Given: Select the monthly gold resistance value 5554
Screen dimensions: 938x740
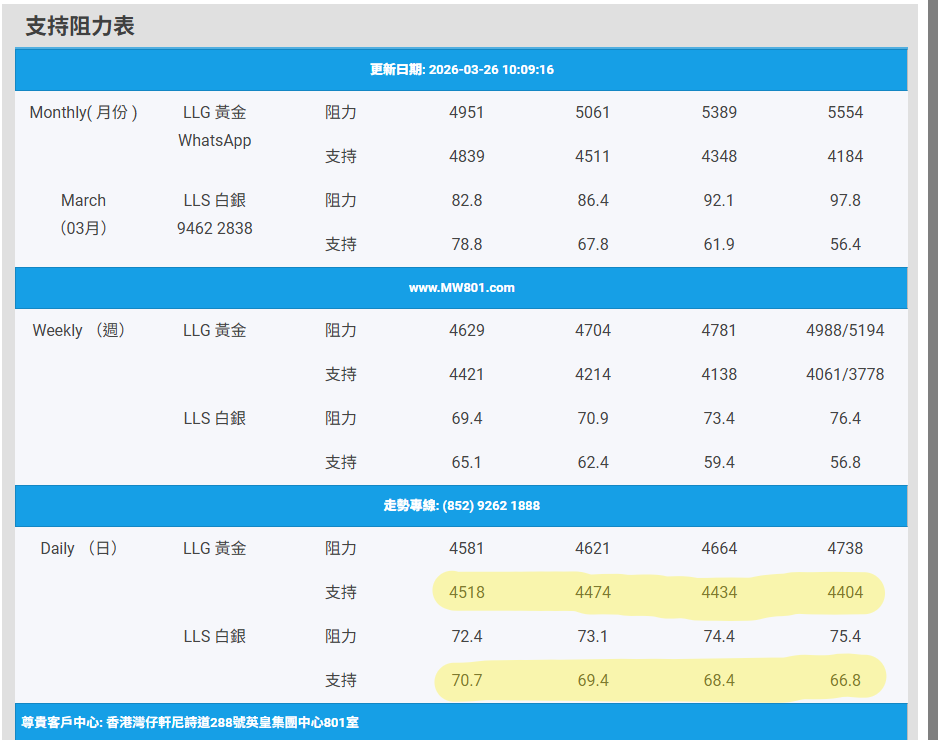Looking at the screenshot, I should 845,113.
